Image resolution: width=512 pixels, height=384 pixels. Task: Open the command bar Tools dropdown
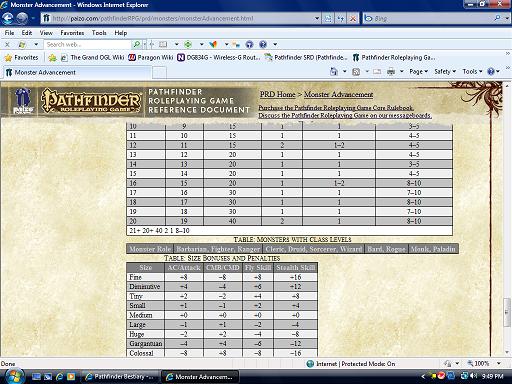(472, 71)
